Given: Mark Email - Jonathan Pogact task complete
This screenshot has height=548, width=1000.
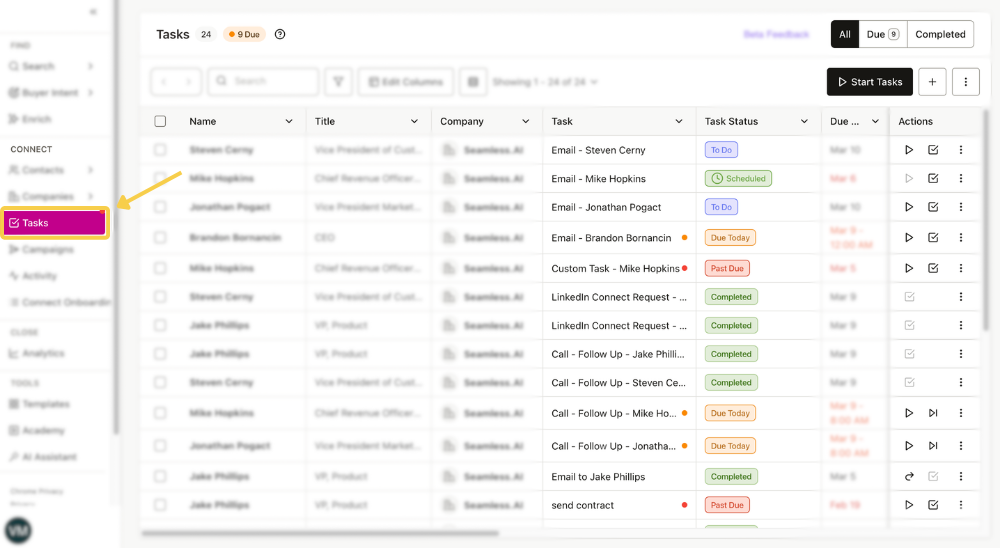Looking at the screenshot, I should tap(933, 207).
